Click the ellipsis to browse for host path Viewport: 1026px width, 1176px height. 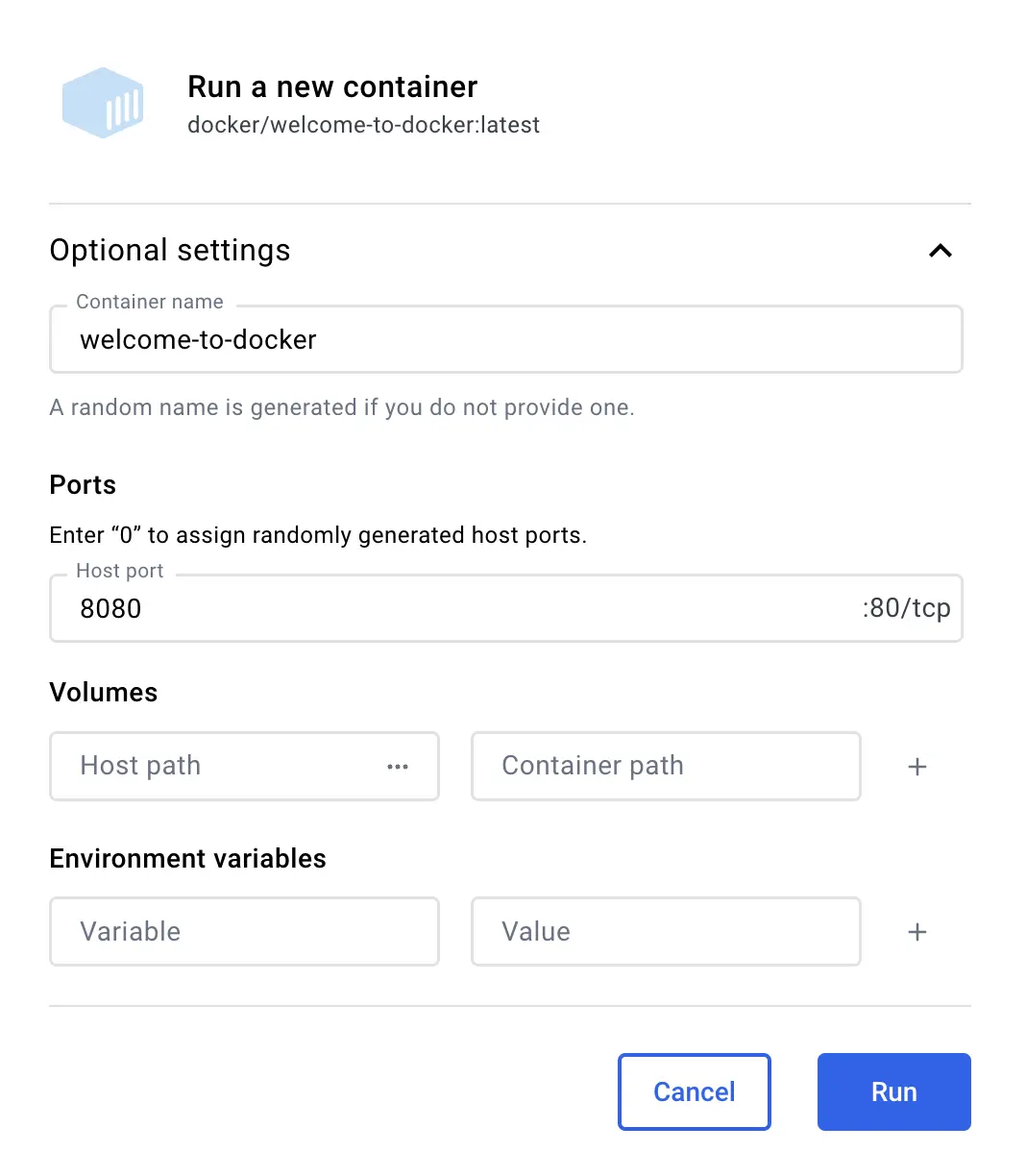pos(398,767)
